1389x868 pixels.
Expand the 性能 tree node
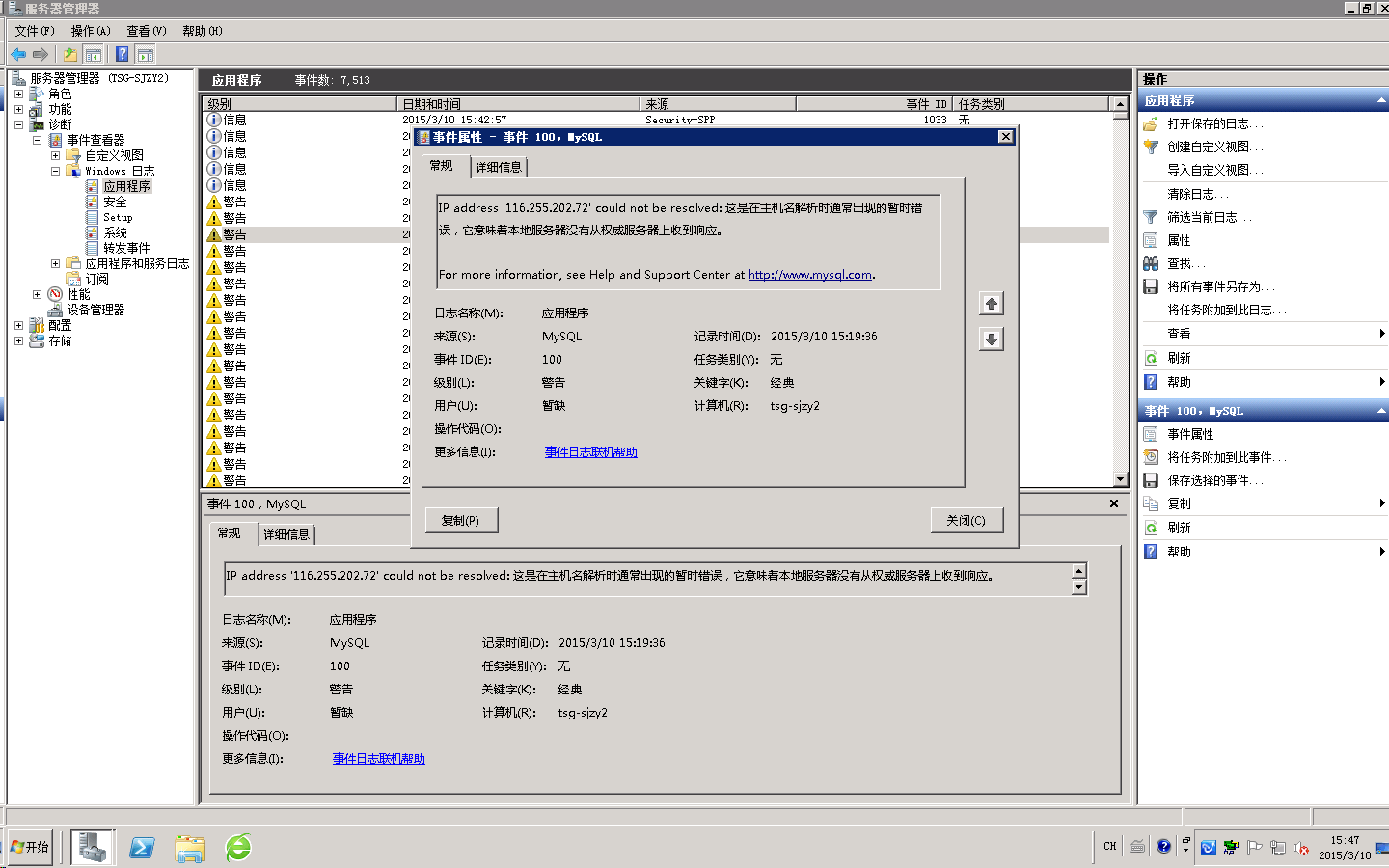(37, 294)
